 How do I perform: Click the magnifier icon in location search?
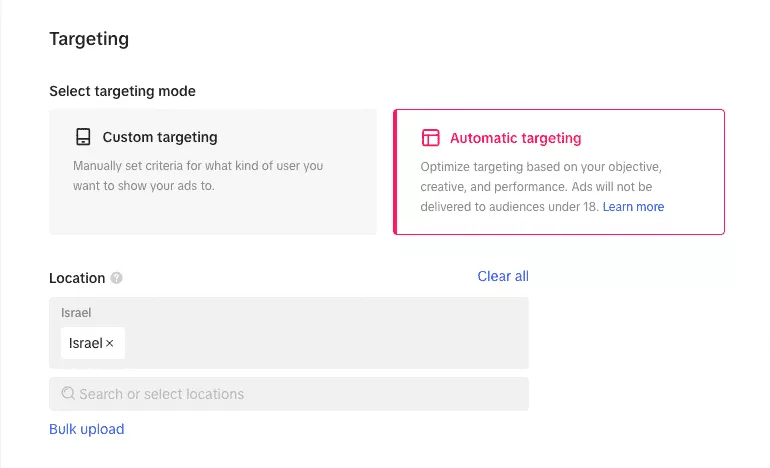[68, 393]
